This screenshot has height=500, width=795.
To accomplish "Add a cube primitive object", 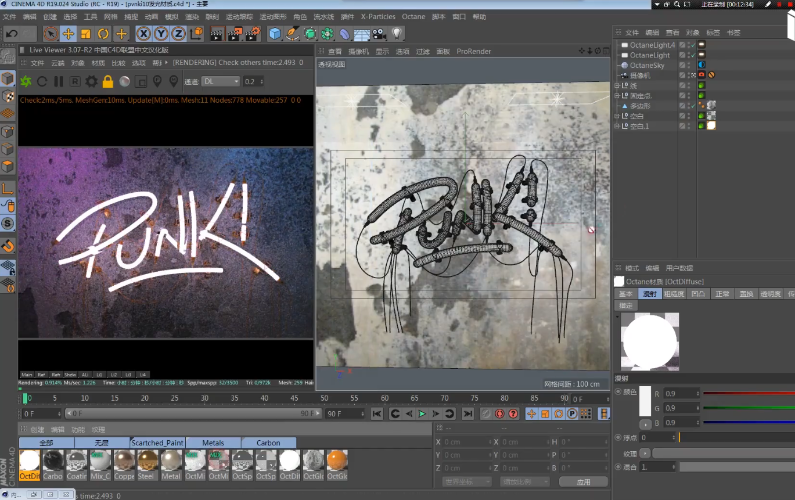I will [275, 34].
